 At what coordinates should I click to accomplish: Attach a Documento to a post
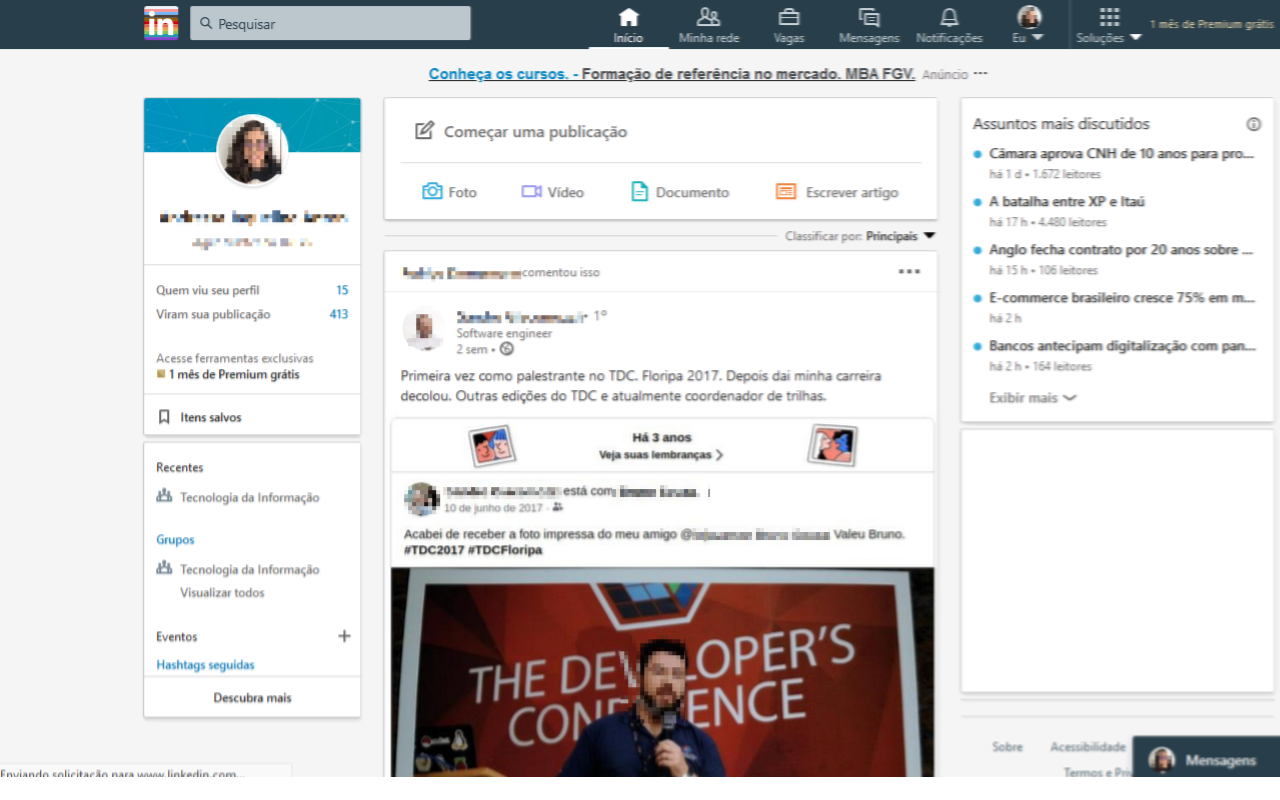point(680,192)
